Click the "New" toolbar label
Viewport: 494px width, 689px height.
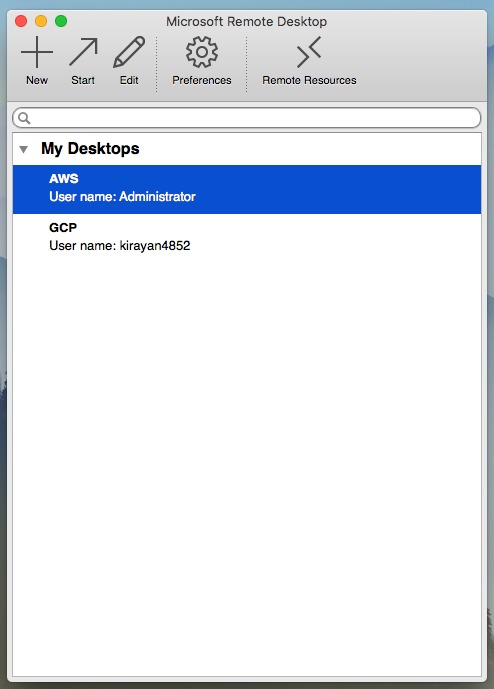37,80
